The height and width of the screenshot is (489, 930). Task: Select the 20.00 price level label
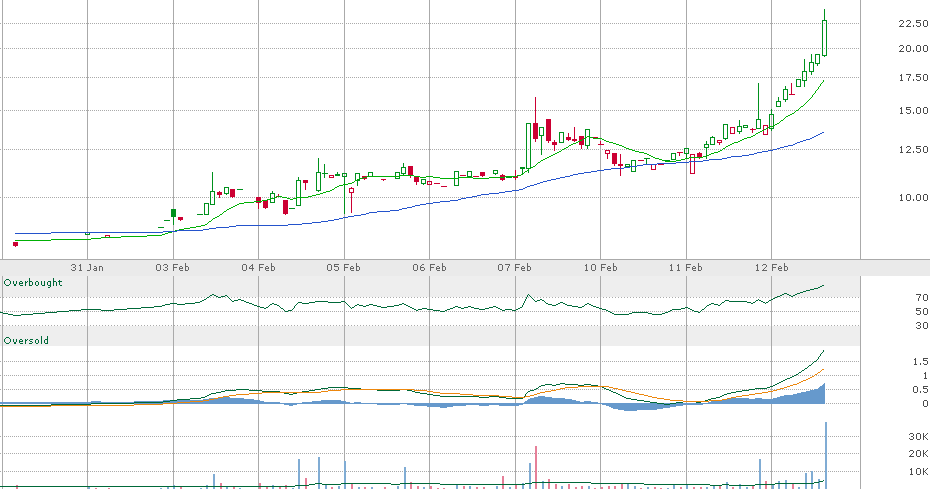(x=913, y=49)
